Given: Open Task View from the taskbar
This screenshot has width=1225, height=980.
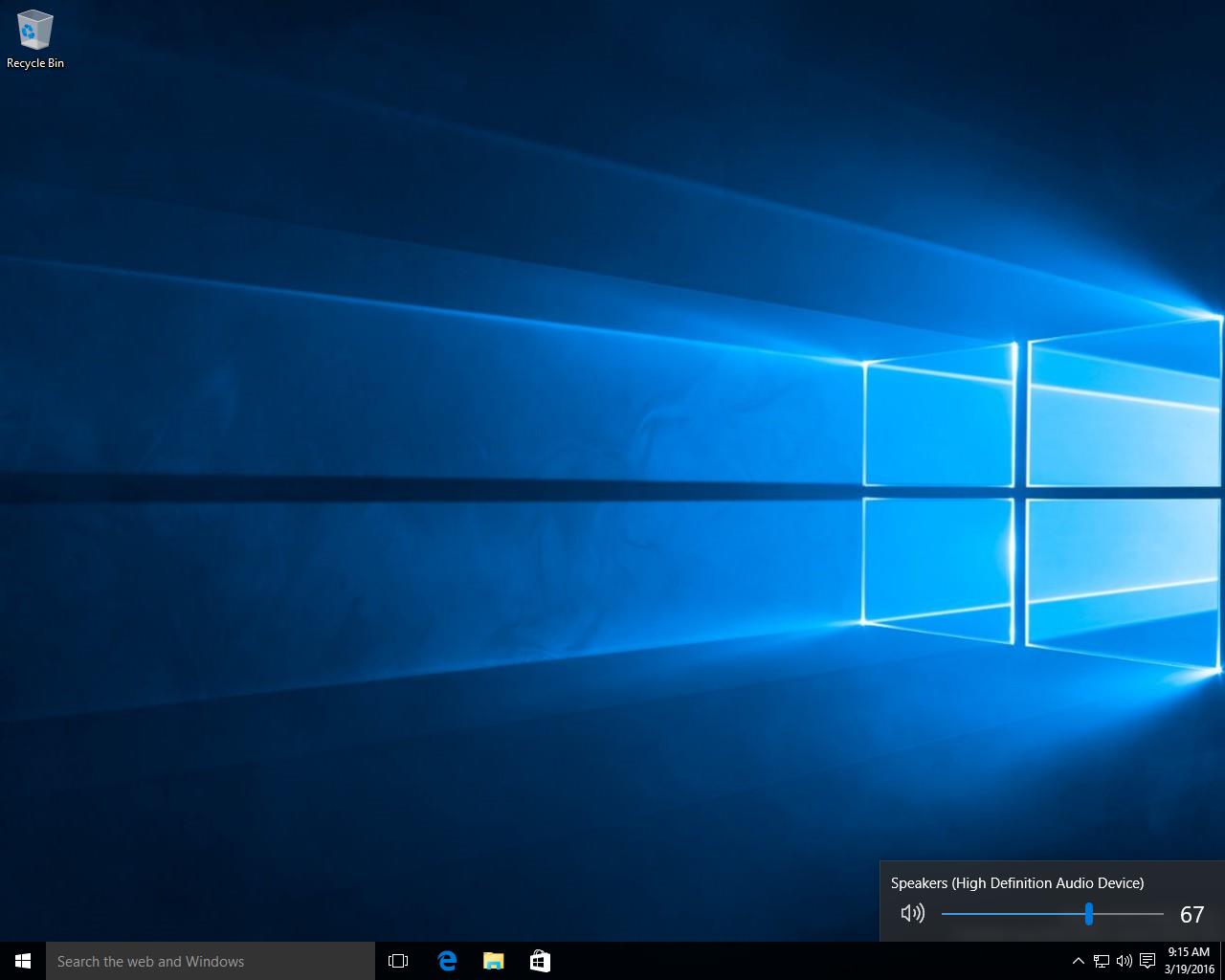Looking at the screenshot, I should pos(398,961).
